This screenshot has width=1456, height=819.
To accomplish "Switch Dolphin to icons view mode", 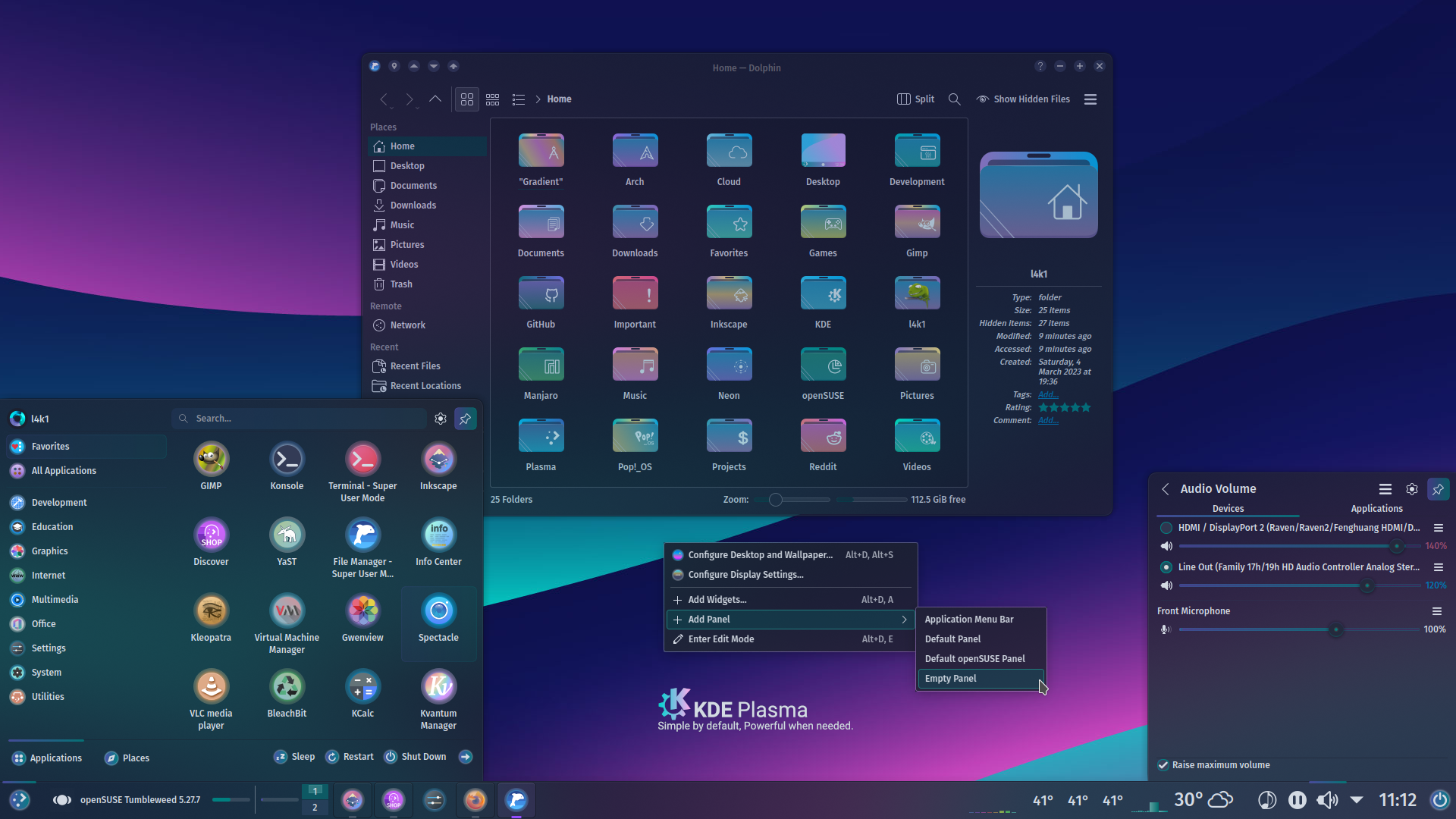I will coord(467,99).
